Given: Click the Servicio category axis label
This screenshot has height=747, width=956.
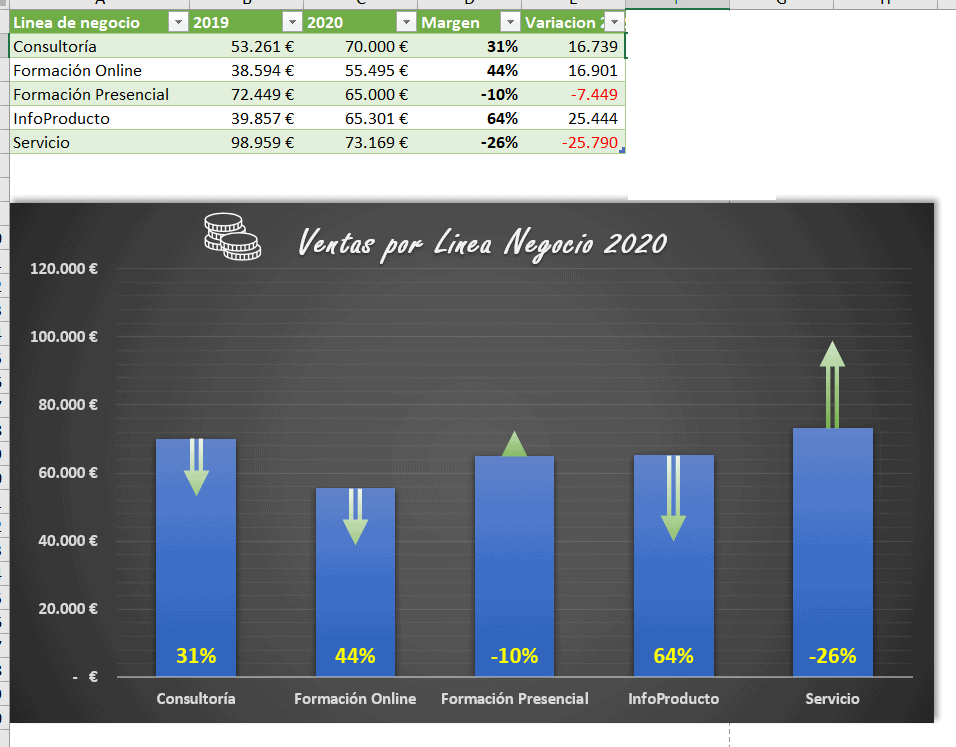Looking at the screenshot, I should point(833,699).
